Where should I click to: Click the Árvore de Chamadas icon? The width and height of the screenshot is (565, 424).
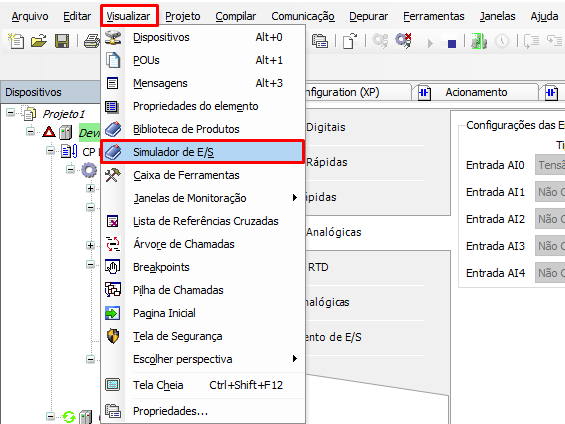pos(113,244)
